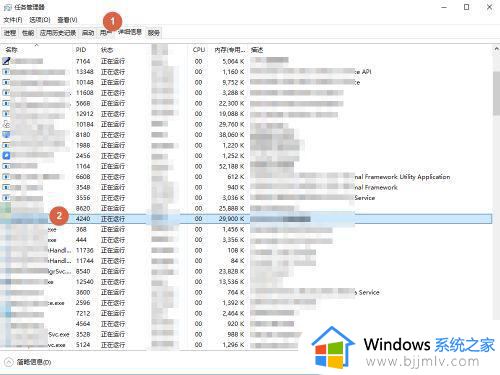Open the 文件(F) menu
The height and width of the screenshot is (375, 500).
13,20
